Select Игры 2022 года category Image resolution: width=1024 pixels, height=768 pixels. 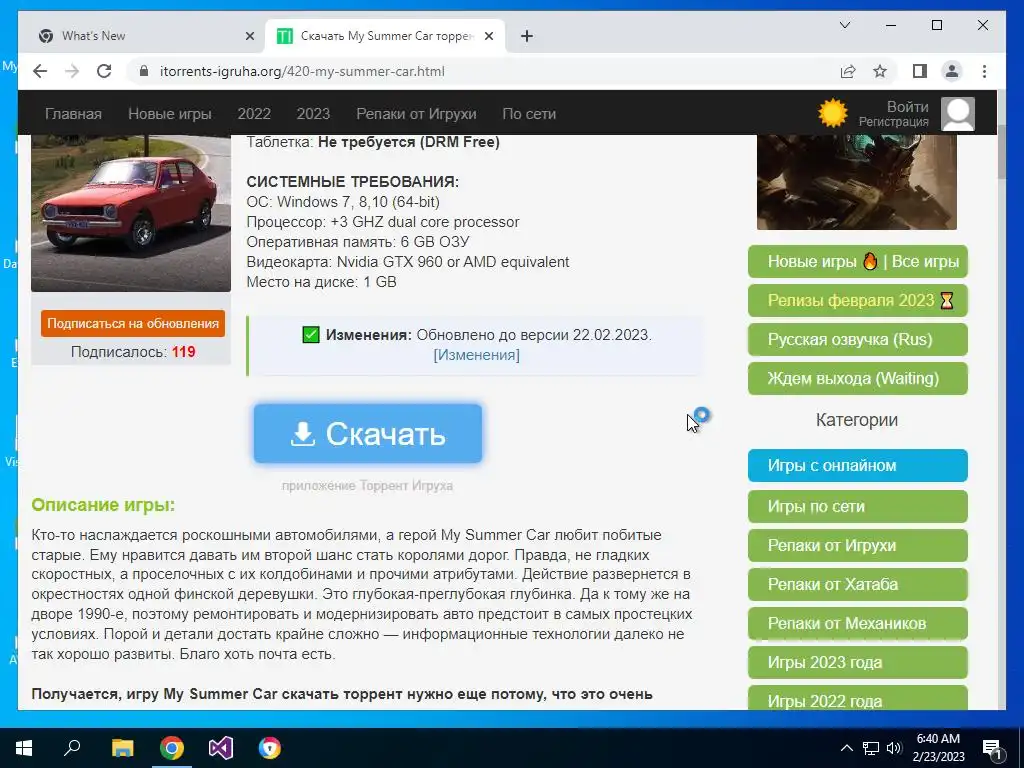pos(857,697)
